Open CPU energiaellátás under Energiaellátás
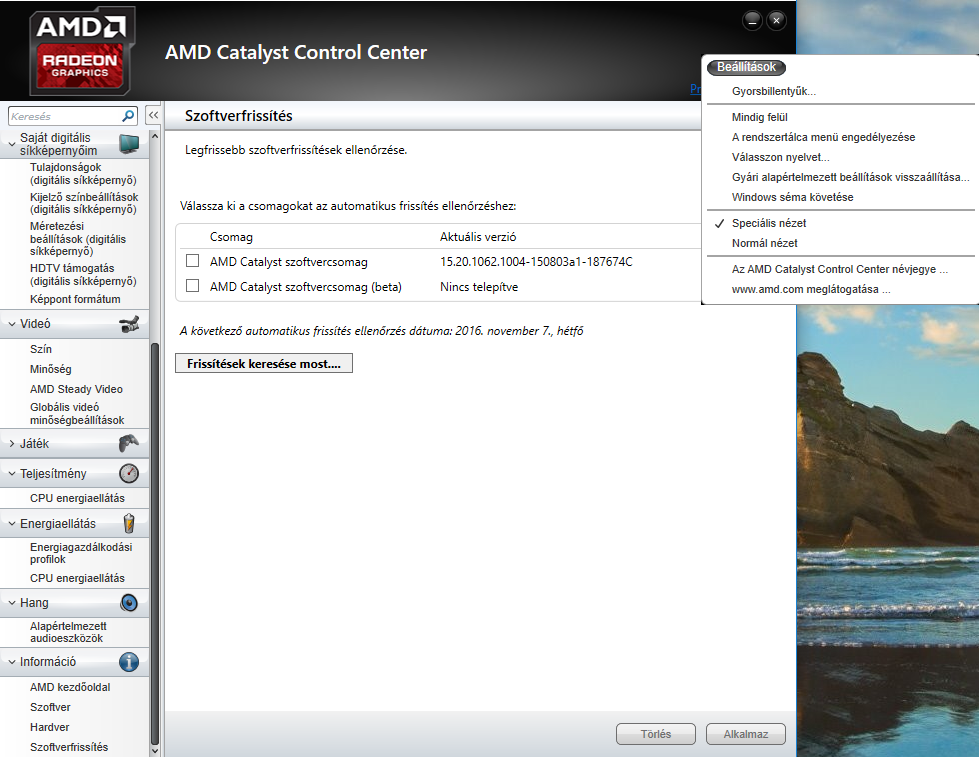 (77, 578)
